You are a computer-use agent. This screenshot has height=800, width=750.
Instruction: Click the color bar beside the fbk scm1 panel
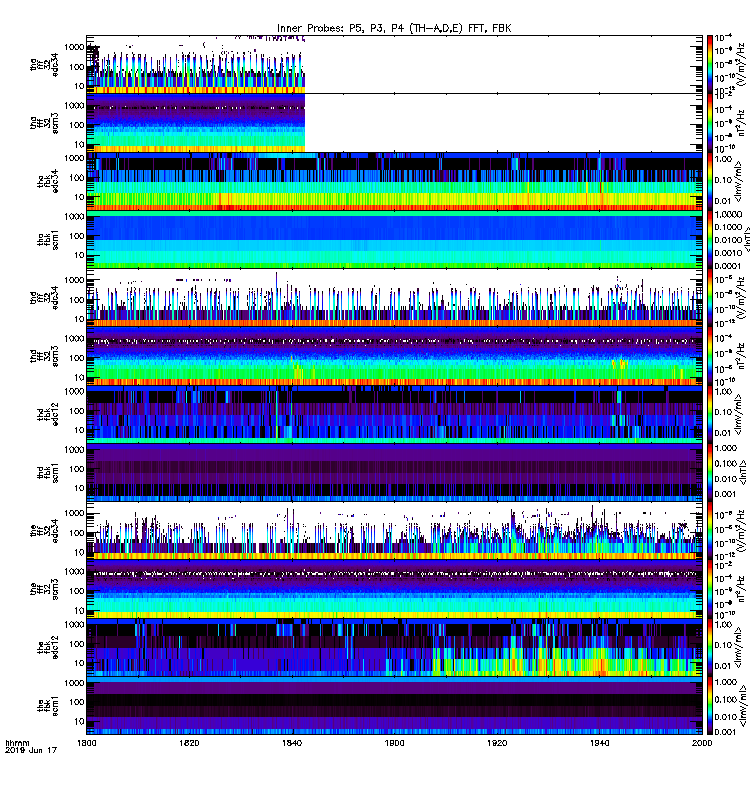tap(709, 705)
